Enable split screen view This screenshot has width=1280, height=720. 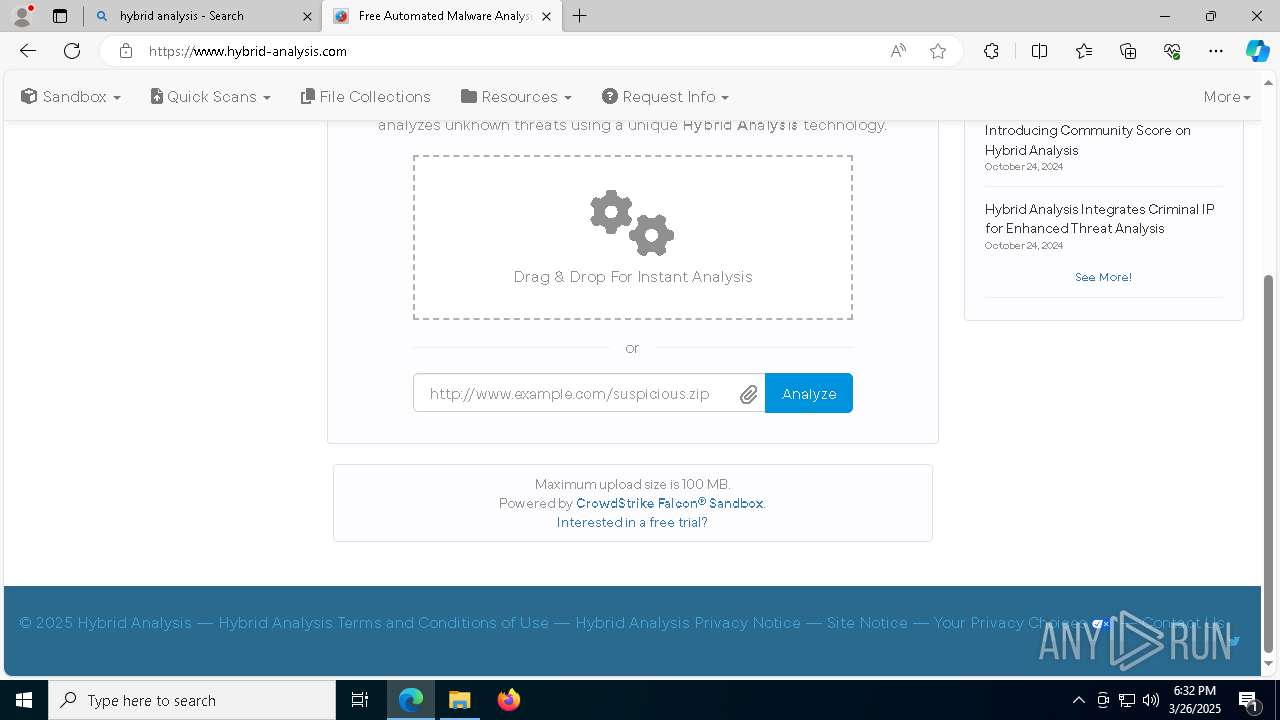(1039, 51)
